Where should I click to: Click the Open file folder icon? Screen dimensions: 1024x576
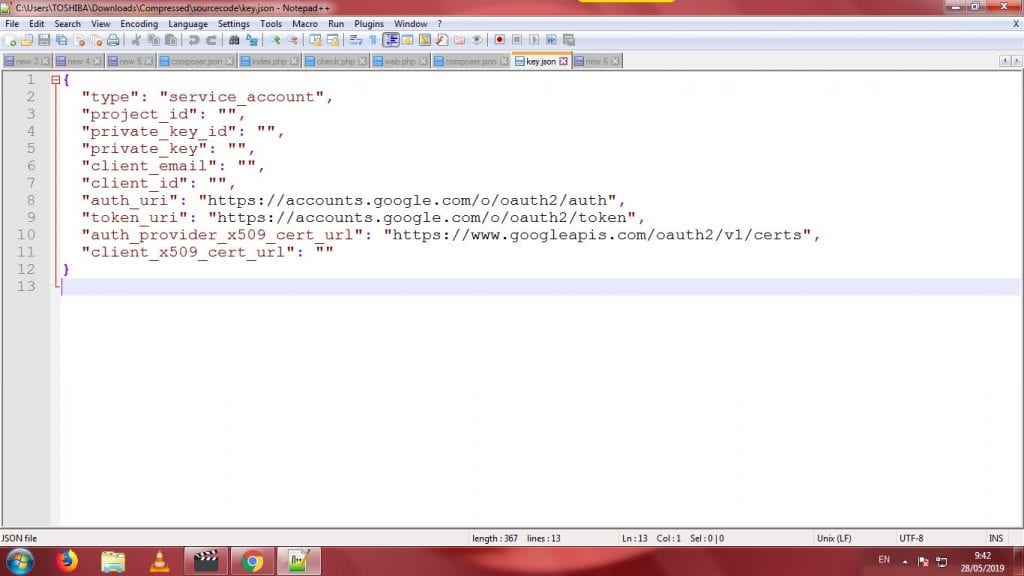point(27,40)
